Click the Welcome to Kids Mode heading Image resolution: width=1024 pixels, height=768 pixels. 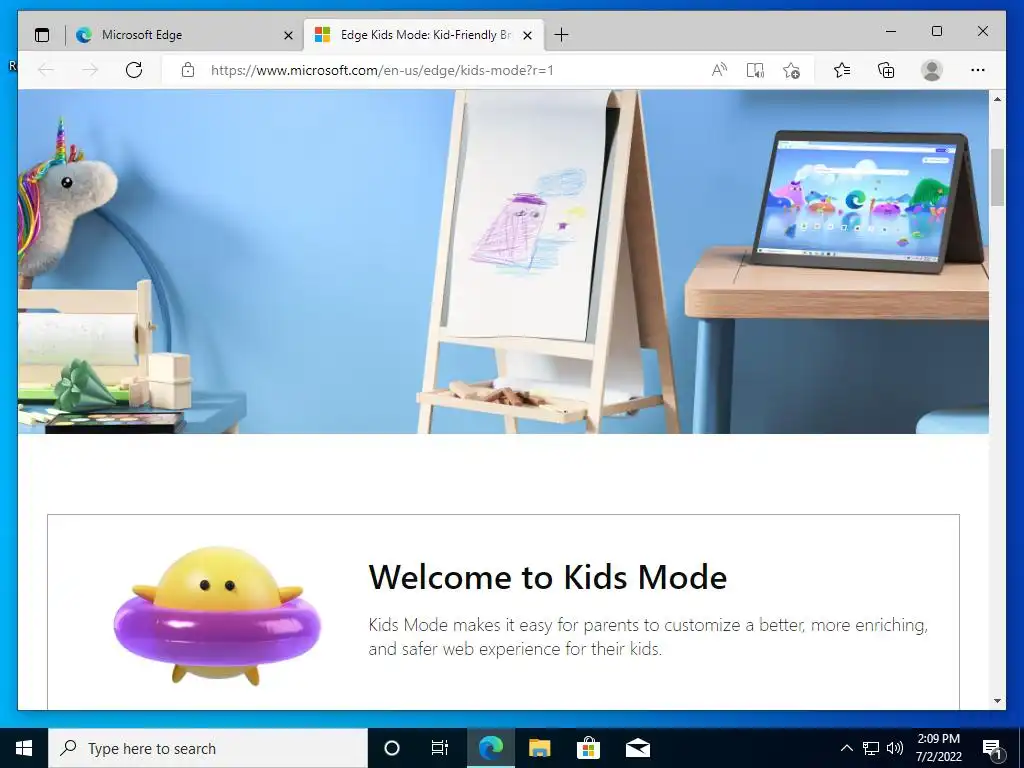click(x=547, y=577)
